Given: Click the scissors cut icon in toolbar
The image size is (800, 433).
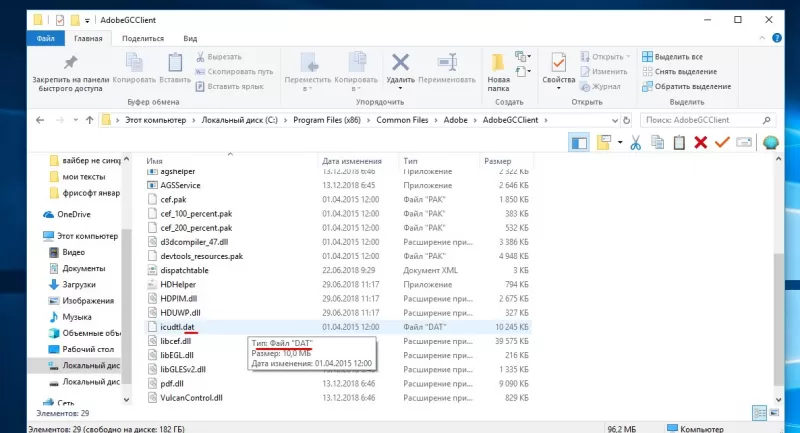Looking at the screenshot, I should tap(635, 143).
